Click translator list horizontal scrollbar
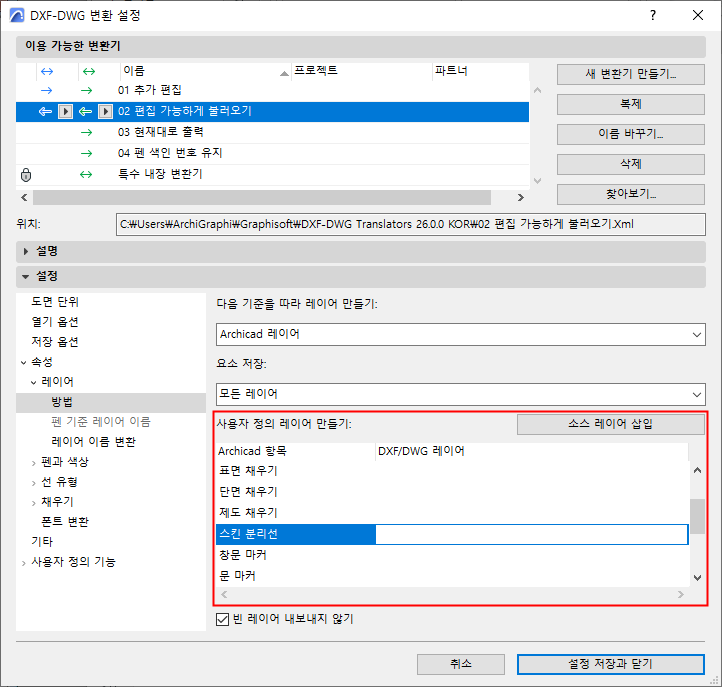The width and height of the screenshot is (722, 687). coord(262,198)
